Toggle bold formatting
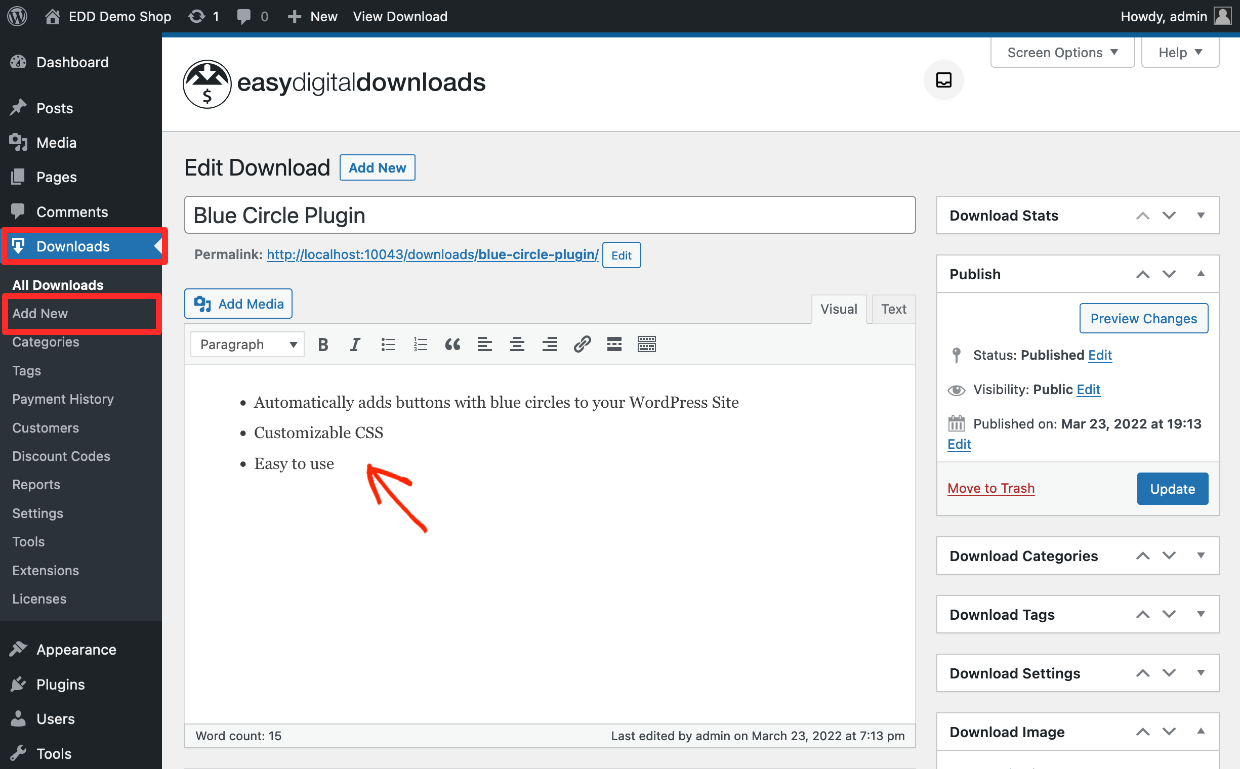The height and width of the screenshot is (769, 1240). [x=323, y=344]
